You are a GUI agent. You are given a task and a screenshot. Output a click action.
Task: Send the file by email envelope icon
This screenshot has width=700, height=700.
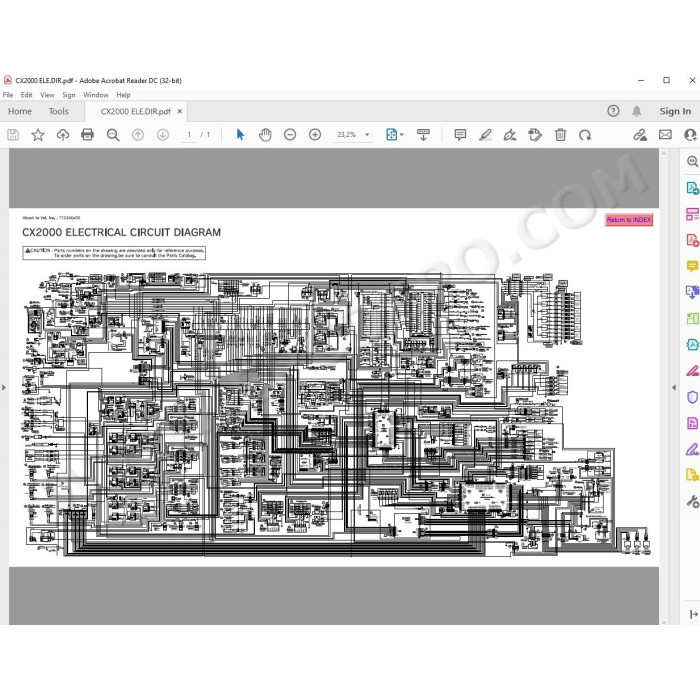tap(665, 134)
